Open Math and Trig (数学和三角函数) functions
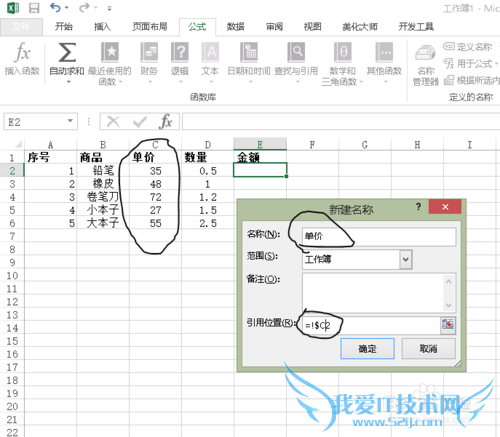The height and width of the screenshot is (437, 500). pos(342,63)
